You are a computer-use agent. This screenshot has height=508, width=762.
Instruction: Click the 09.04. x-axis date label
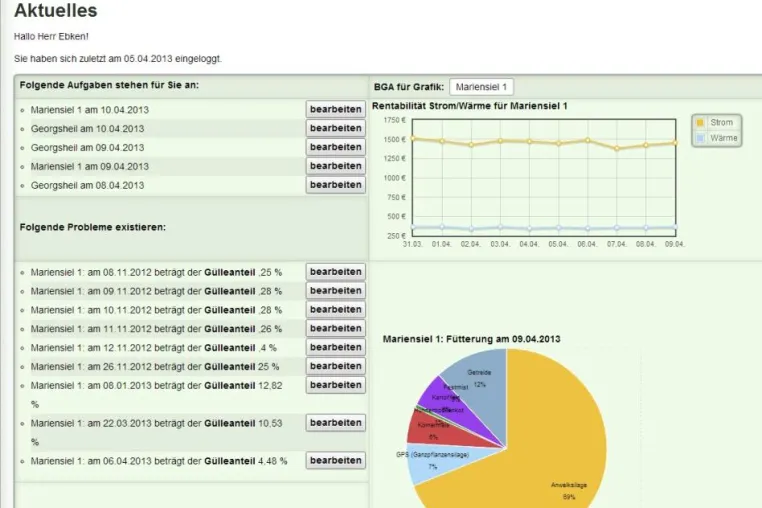[x=675, y=244]
